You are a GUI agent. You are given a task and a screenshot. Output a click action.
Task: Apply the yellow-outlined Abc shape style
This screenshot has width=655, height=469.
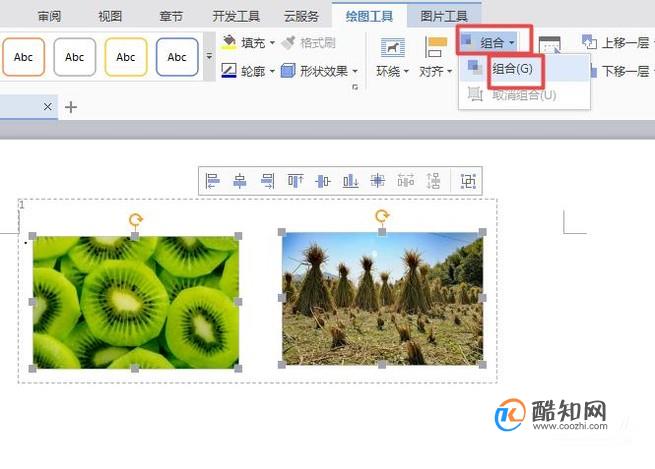(x=126, y=57)
